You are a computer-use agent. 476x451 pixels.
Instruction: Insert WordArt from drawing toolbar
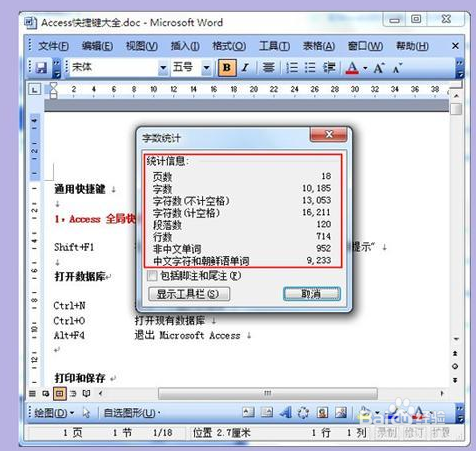click(x=286, y=413)
